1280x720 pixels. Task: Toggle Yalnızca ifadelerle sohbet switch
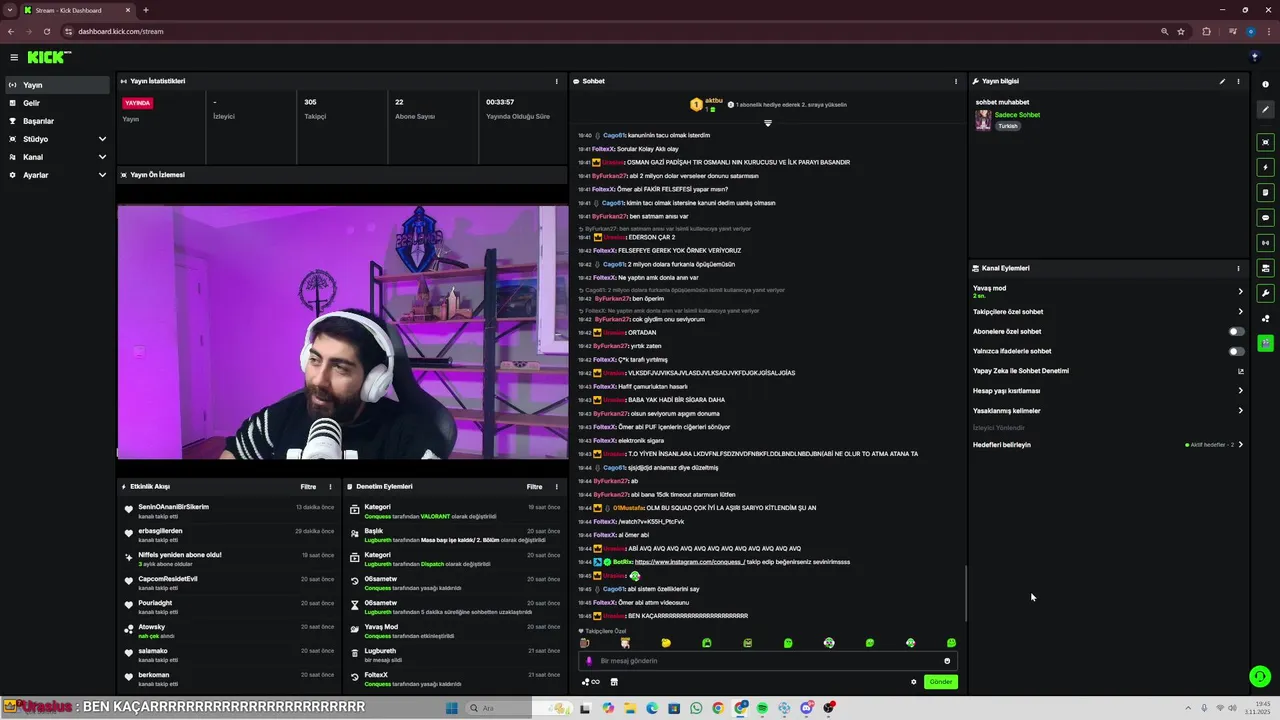click(x=1237, y=351)
